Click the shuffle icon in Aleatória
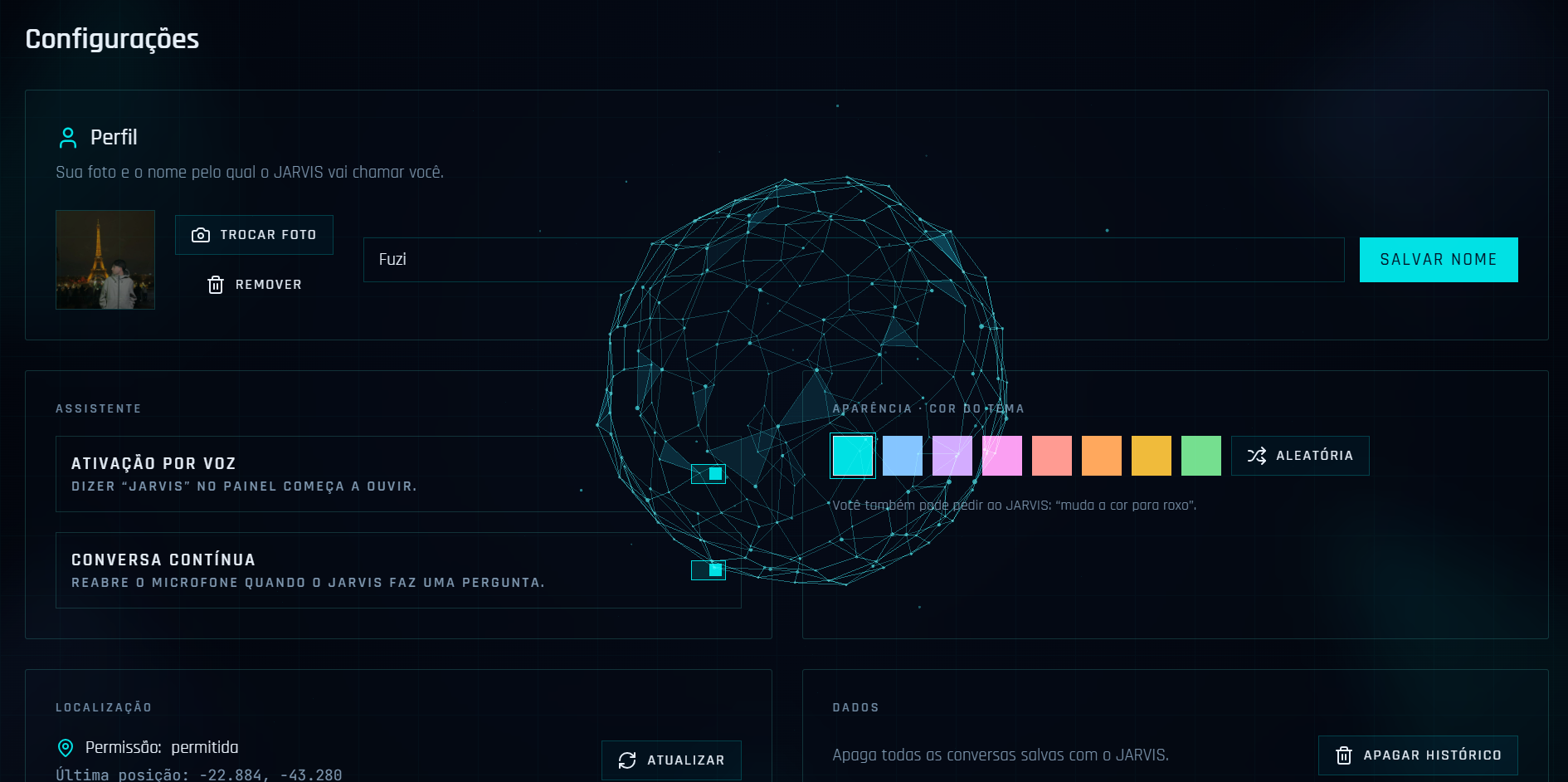Viewport: 1568px width, 782px height. [x=1257, y=456]
